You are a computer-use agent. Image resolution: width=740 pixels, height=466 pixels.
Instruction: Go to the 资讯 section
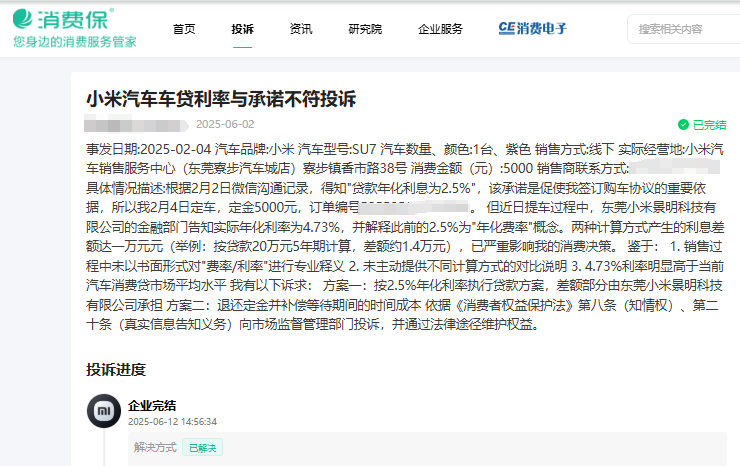[301, 29]
